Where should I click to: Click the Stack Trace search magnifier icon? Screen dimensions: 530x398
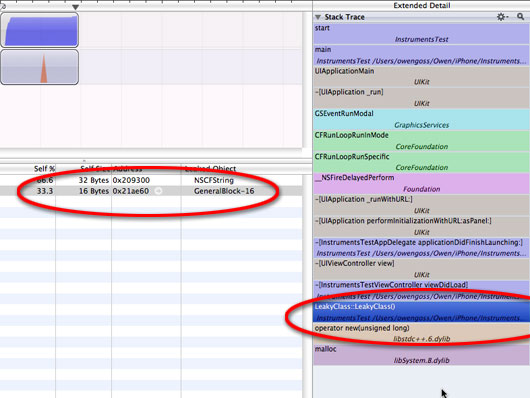coord(521,16)
